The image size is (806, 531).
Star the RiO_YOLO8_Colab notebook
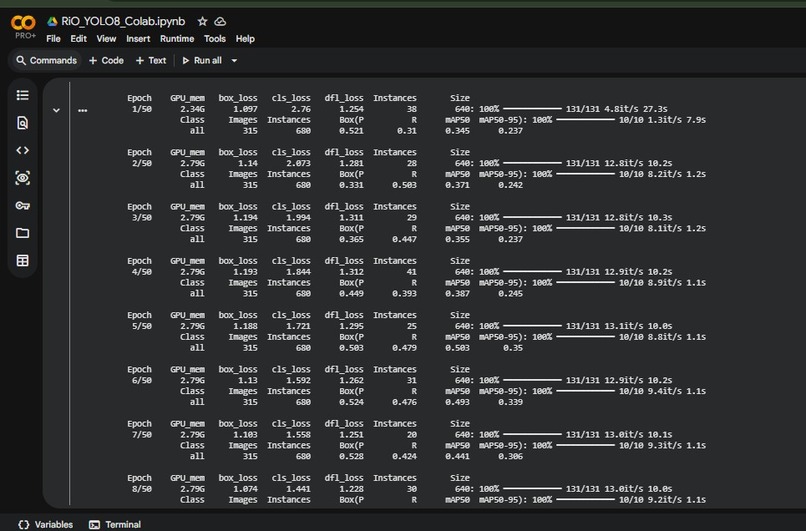point(203,22)
